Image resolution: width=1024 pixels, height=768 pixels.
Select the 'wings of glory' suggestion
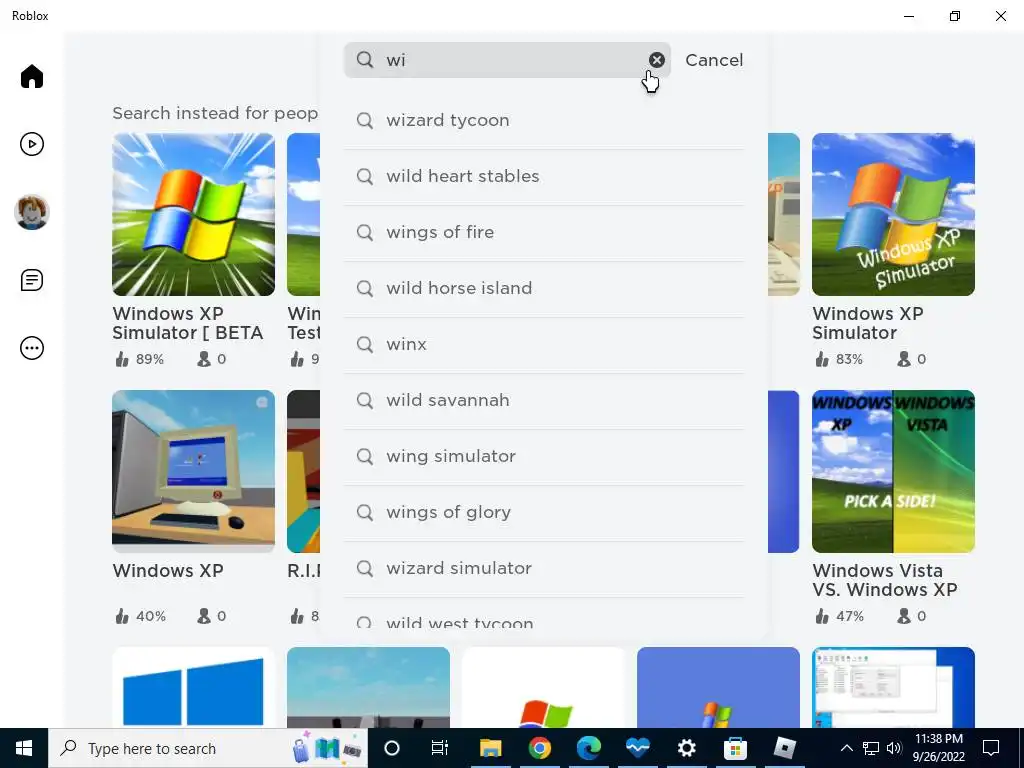coord(544,513)
